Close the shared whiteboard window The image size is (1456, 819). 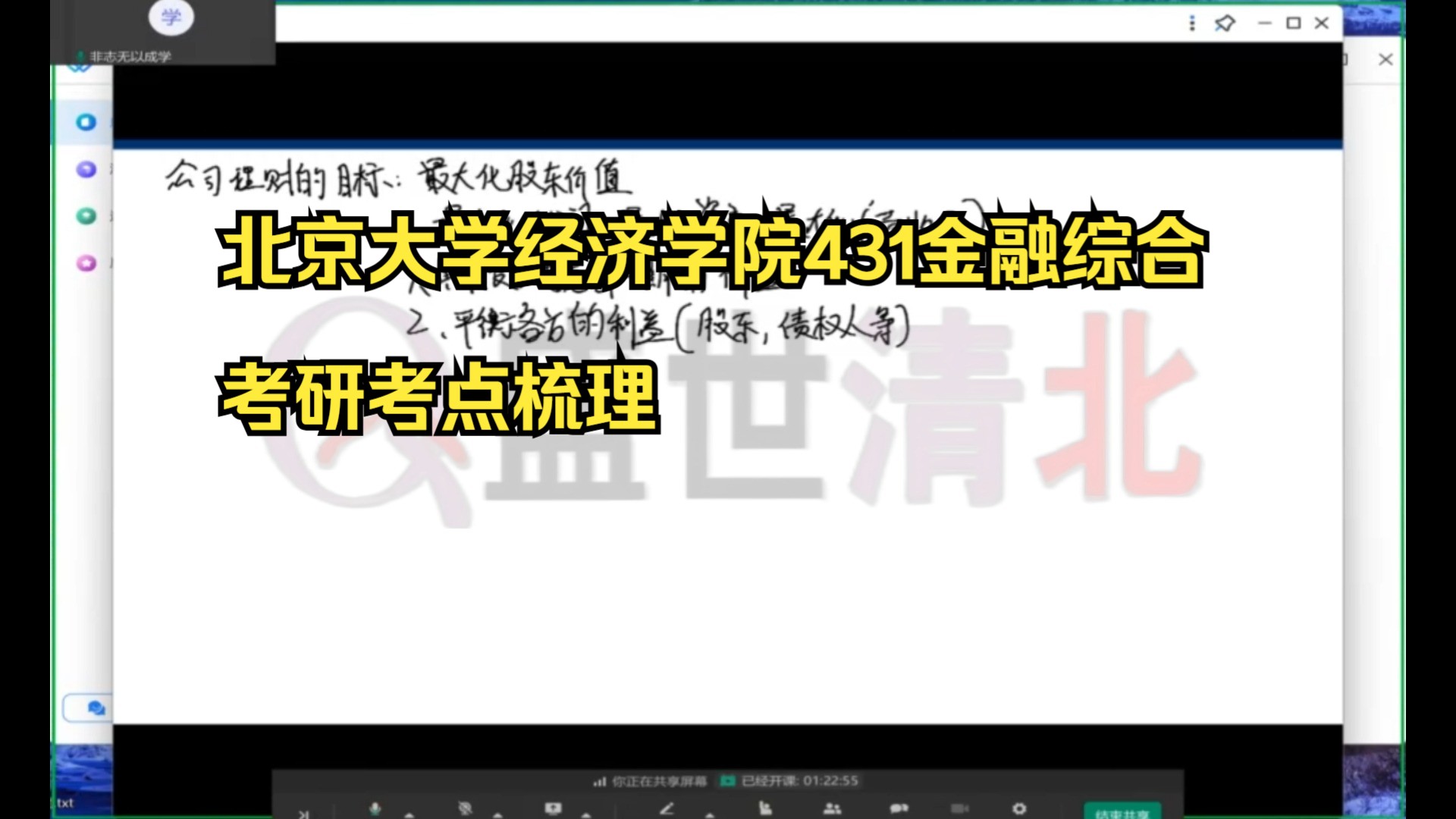1322,24
